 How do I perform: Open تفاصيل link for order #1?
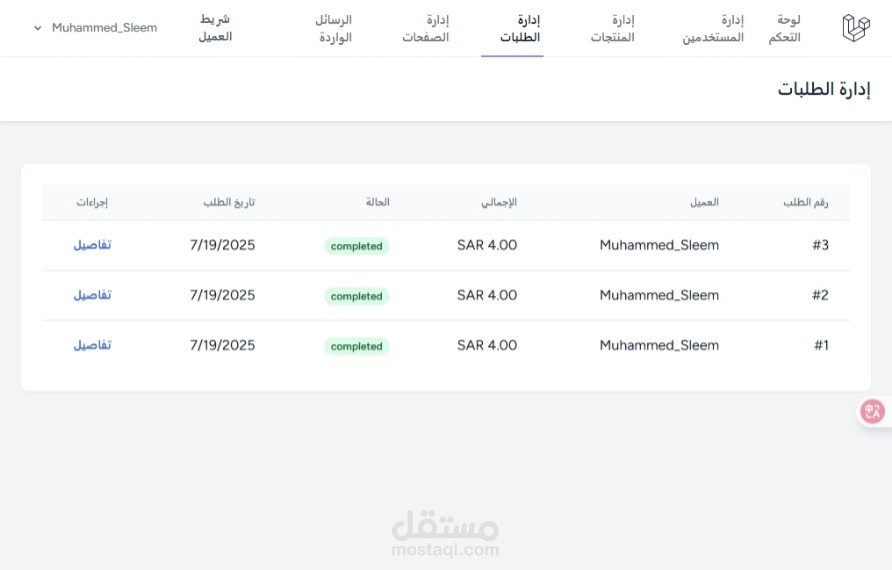coord(93,345)
